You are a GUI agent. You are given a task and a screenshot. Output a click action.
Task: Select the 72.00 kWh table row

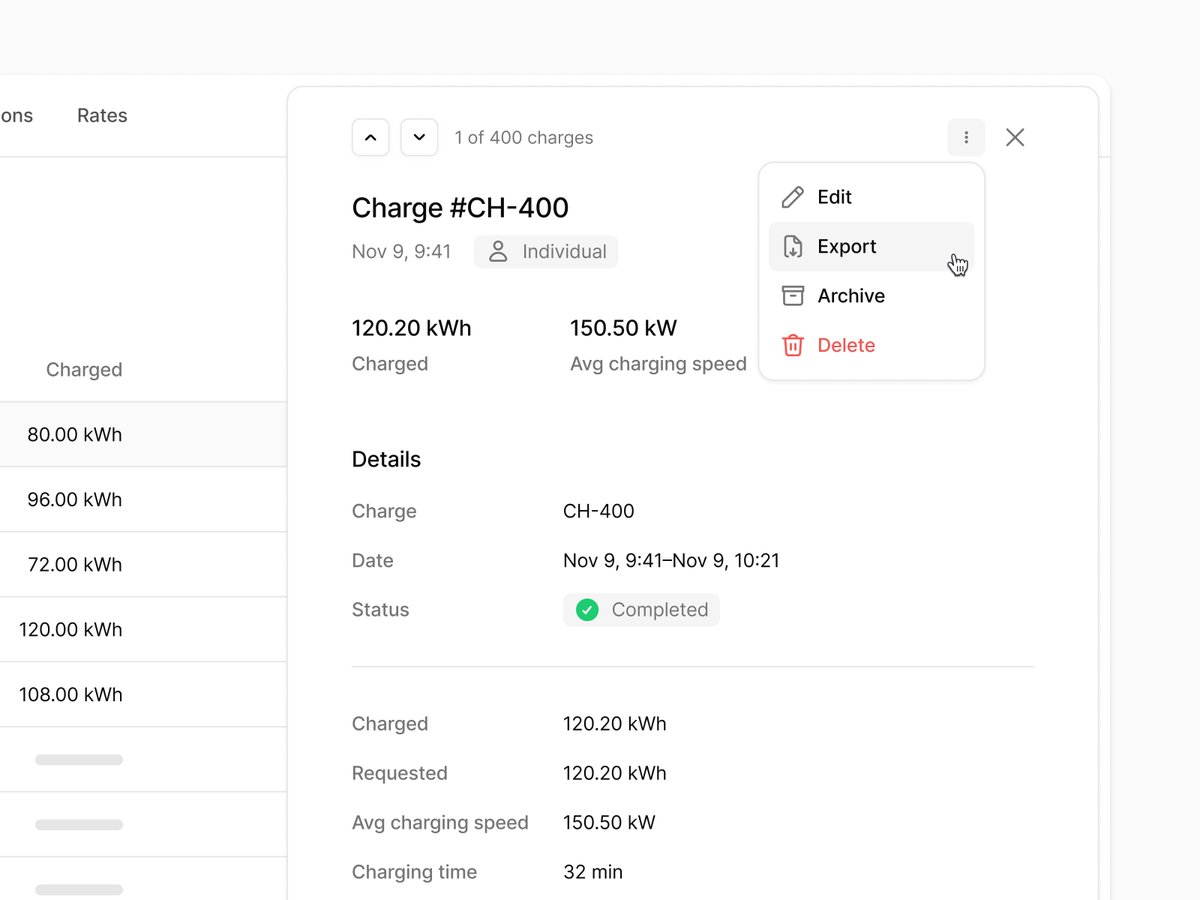click(143, 564)
